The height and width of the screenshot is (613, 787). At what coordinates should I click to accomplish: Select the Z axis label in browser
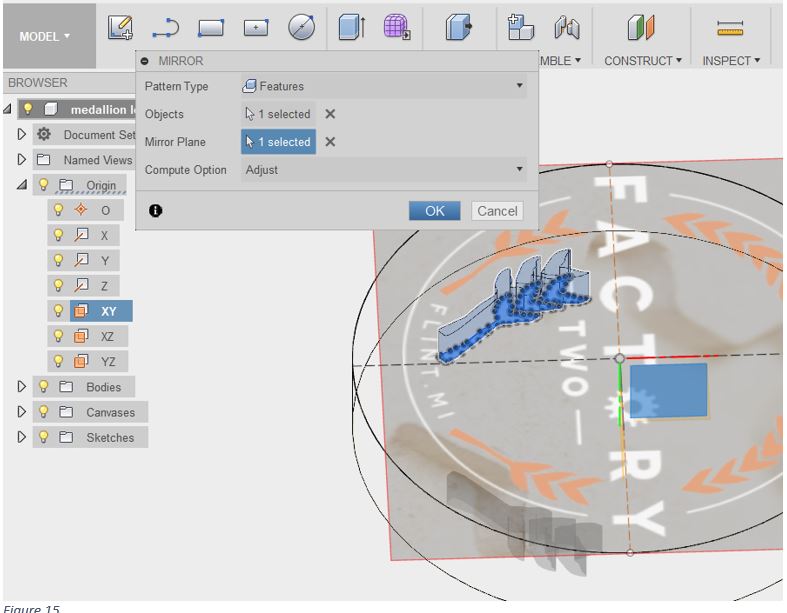click(104, 286)
